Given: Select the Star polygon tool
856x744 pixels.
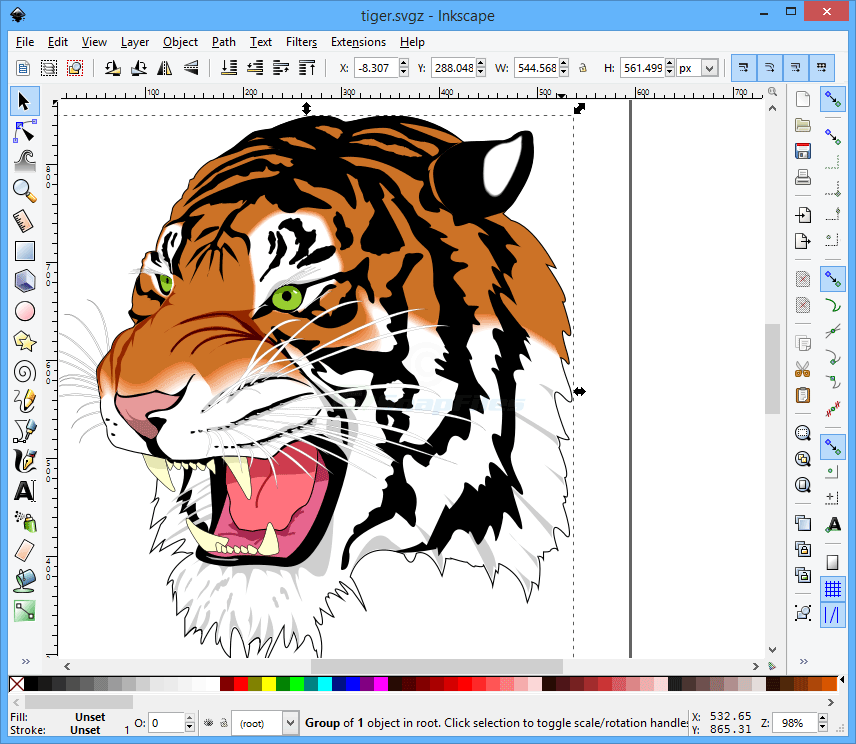Looking at the screenshot, I should 25,341.
